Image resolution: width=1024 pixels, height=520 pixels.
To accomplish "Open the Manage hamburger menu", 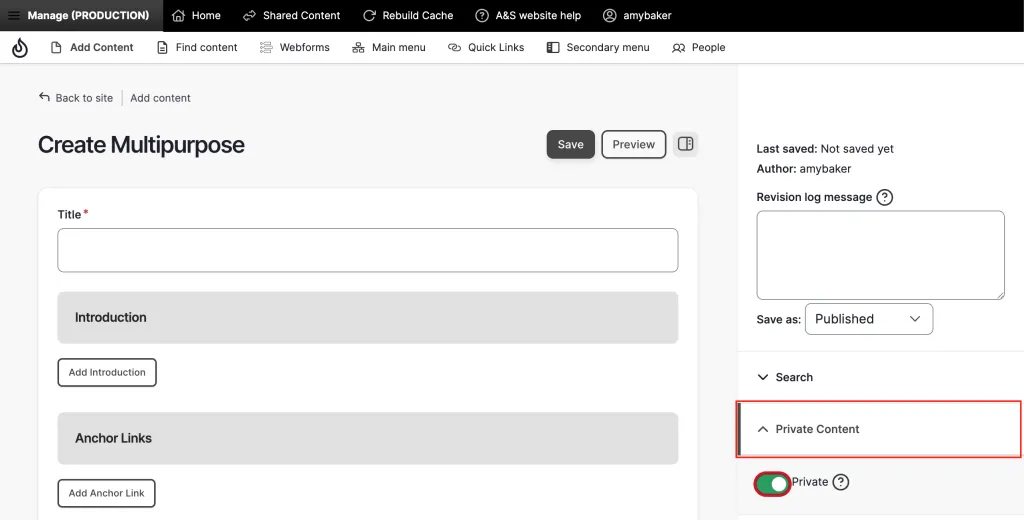I will click(x=14, y=16).
